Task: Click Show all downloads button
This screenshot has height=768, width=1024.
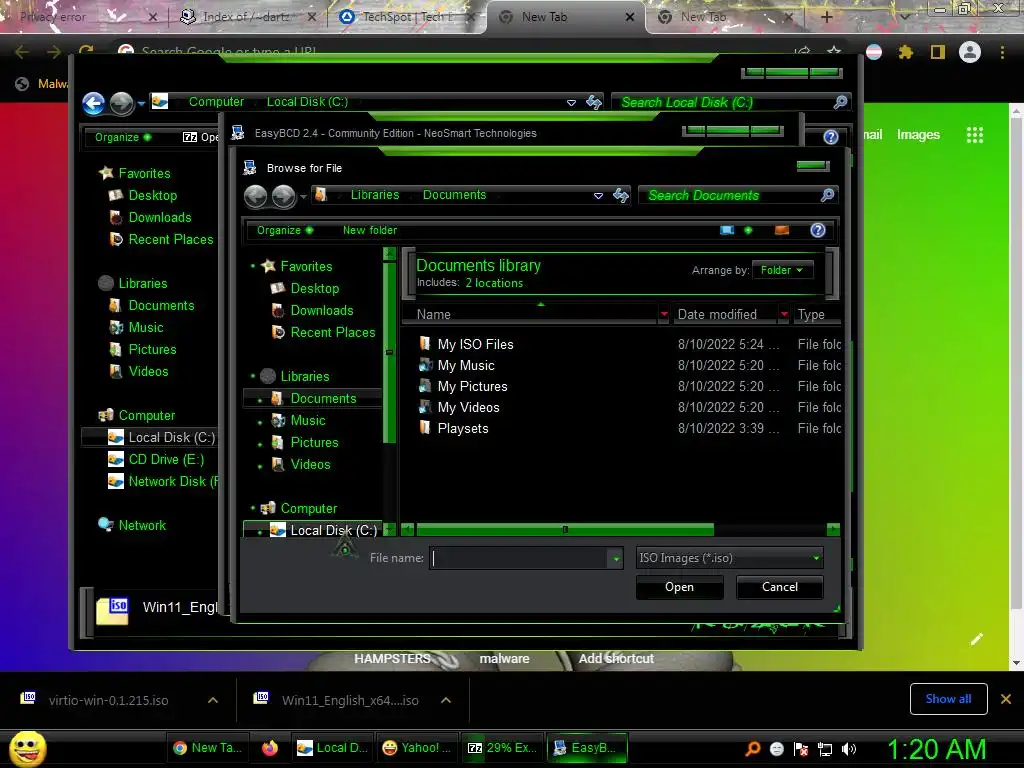Action: (x=948, y=699)
